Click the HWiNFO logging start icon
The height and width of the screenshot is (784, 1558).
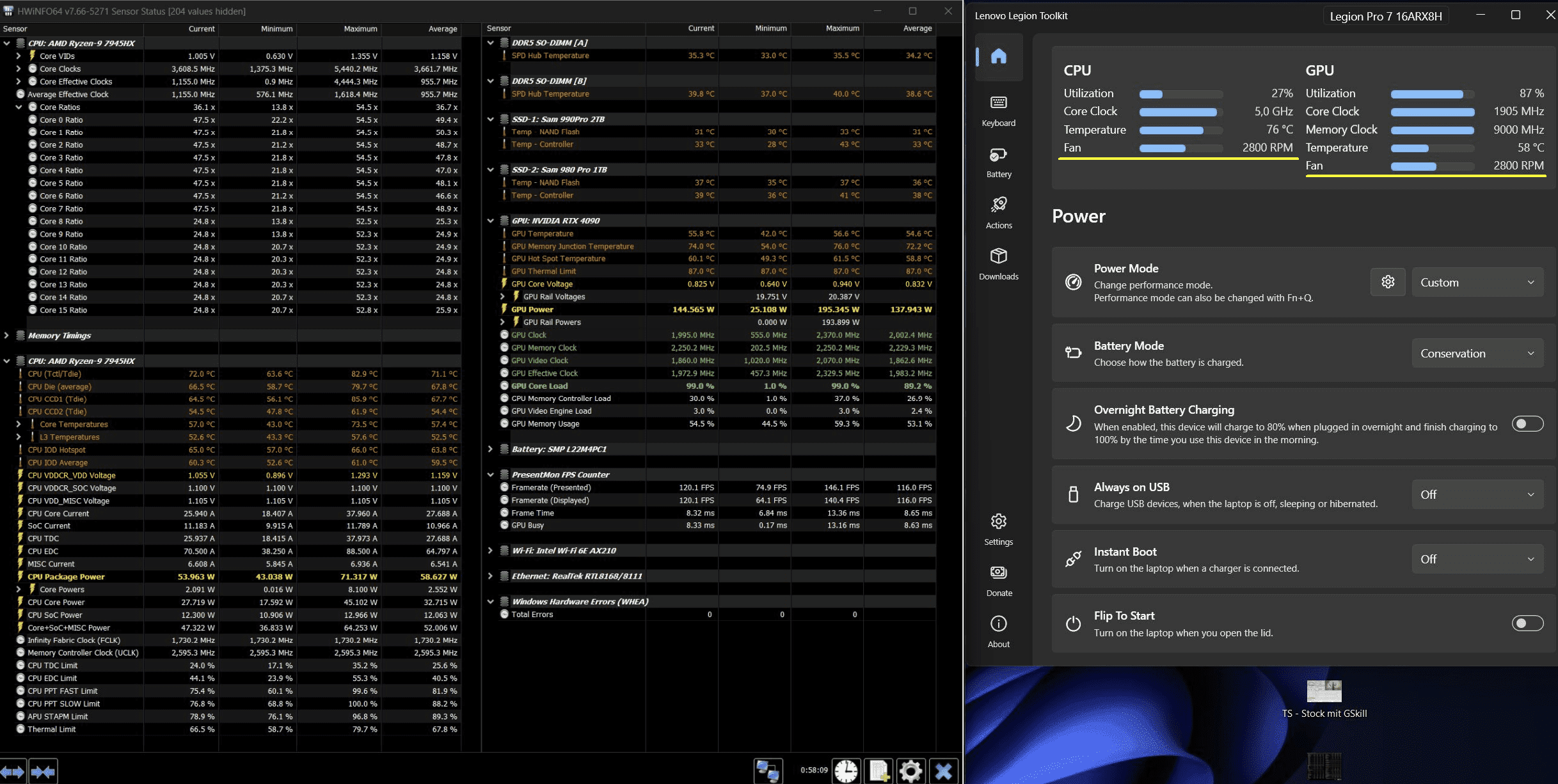tap(879, 771)
